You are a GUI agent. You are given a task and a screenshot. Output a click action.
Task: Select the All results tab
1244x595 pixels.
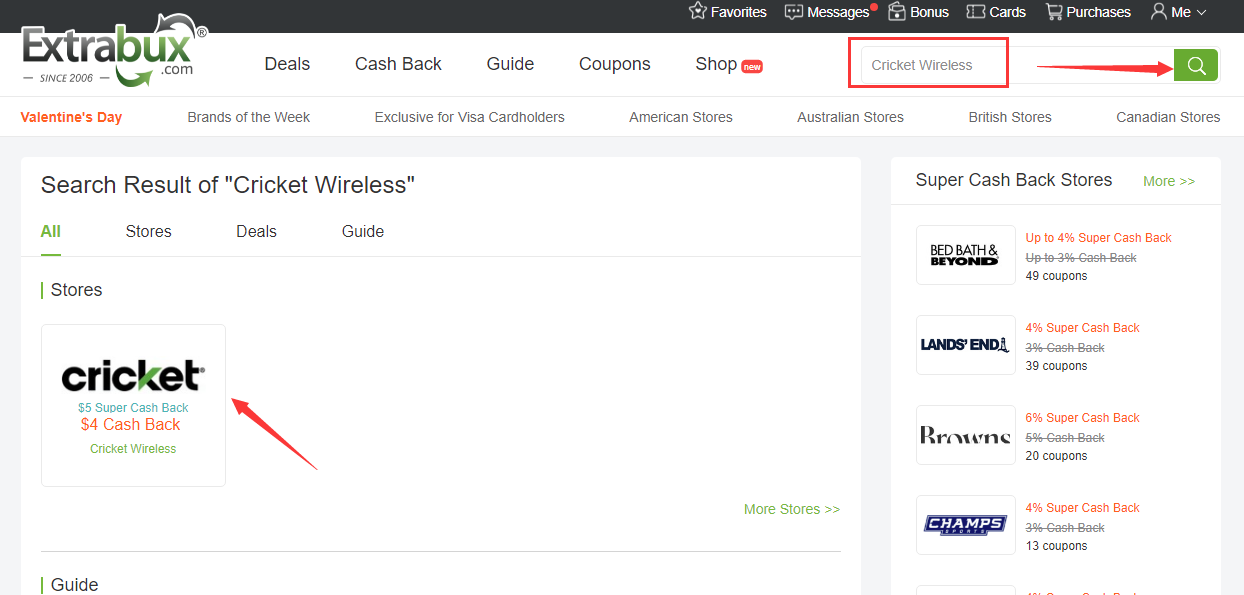(x=51, y=231)
